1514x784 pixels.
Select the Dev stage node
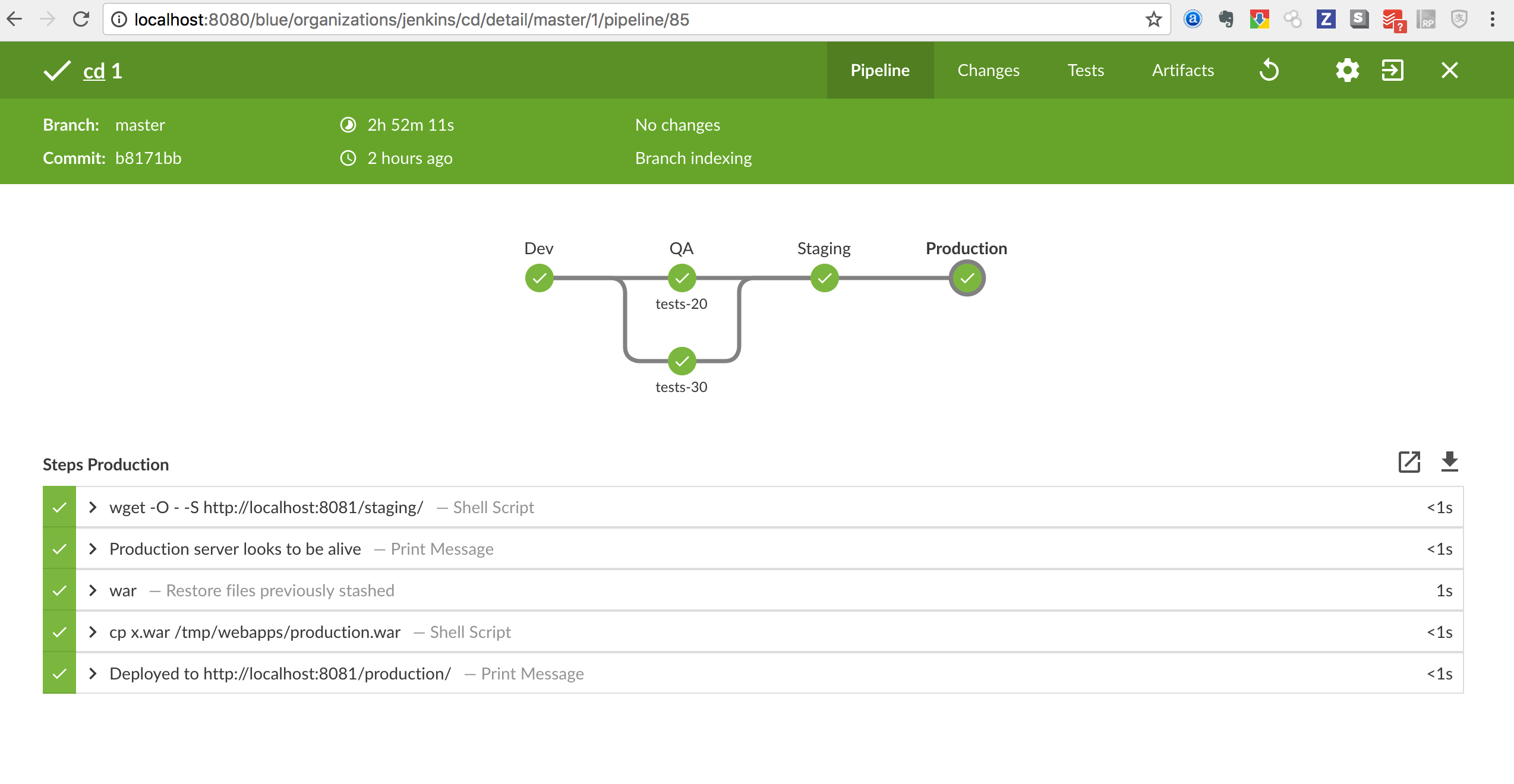(x=539, y=278)
